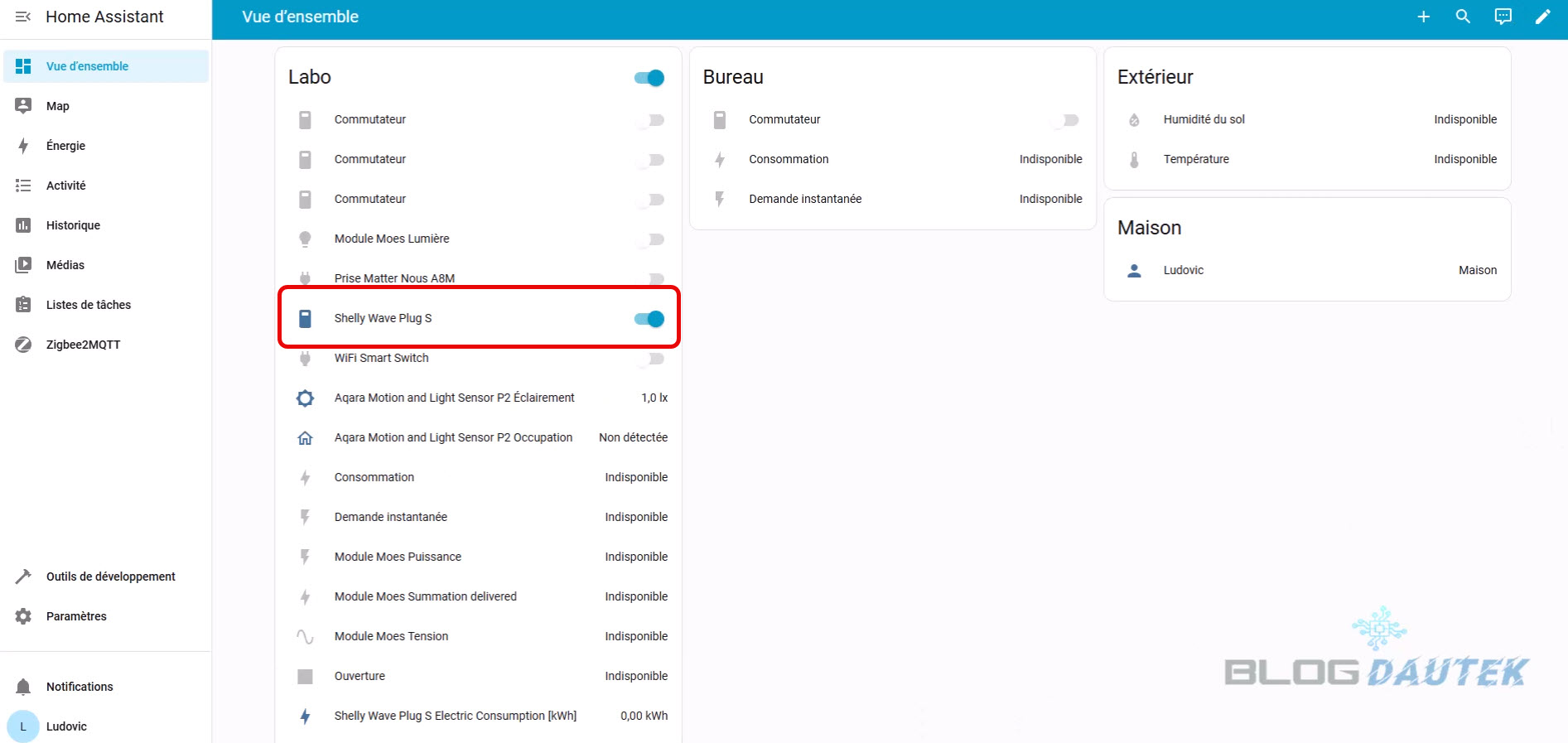The width and height of the screenshot is (1568, 743).
Task: Toggle the Labo group switch
Action: (649, 78)
